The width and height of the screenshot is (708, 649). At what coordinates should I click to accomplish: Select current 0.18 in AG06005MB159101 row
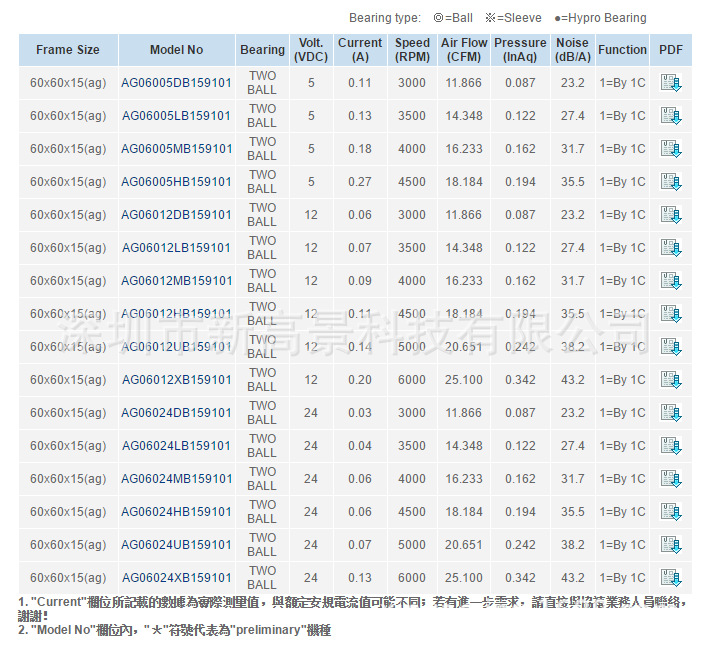[x=360, y=149]
